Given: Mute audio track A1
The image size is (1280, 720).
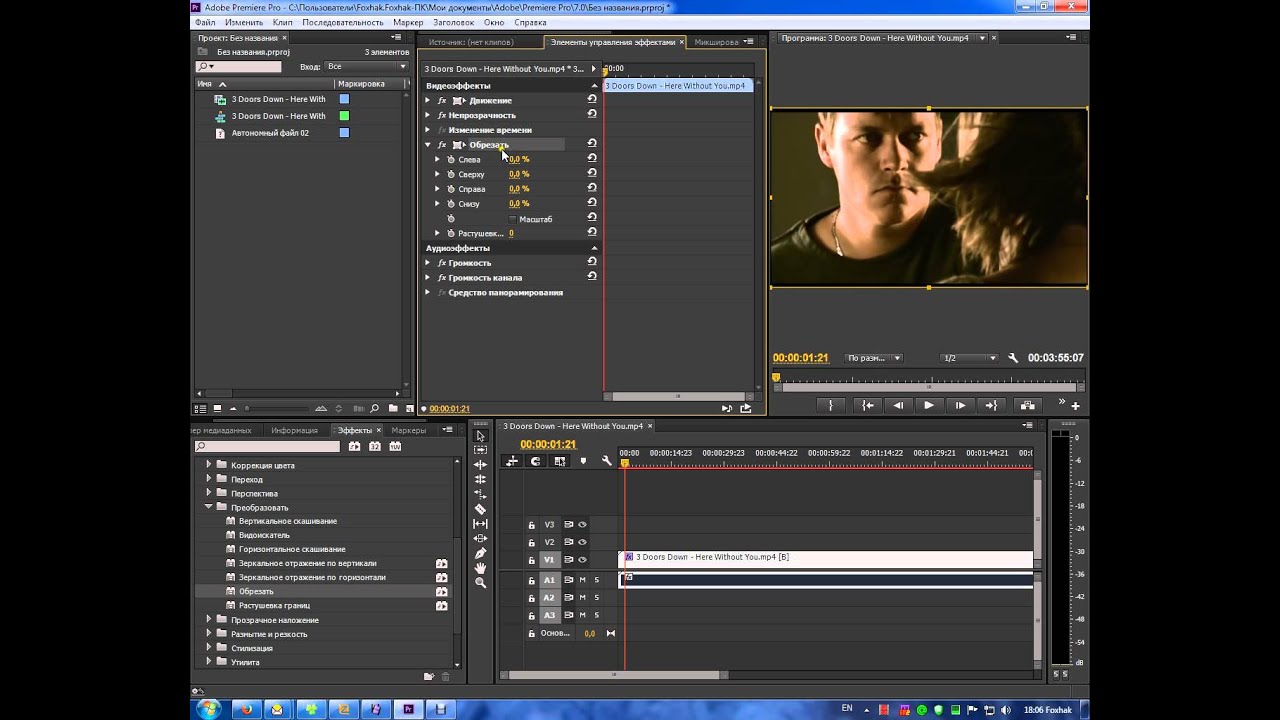Looking at the screenshot, I should tap(583, 580).
